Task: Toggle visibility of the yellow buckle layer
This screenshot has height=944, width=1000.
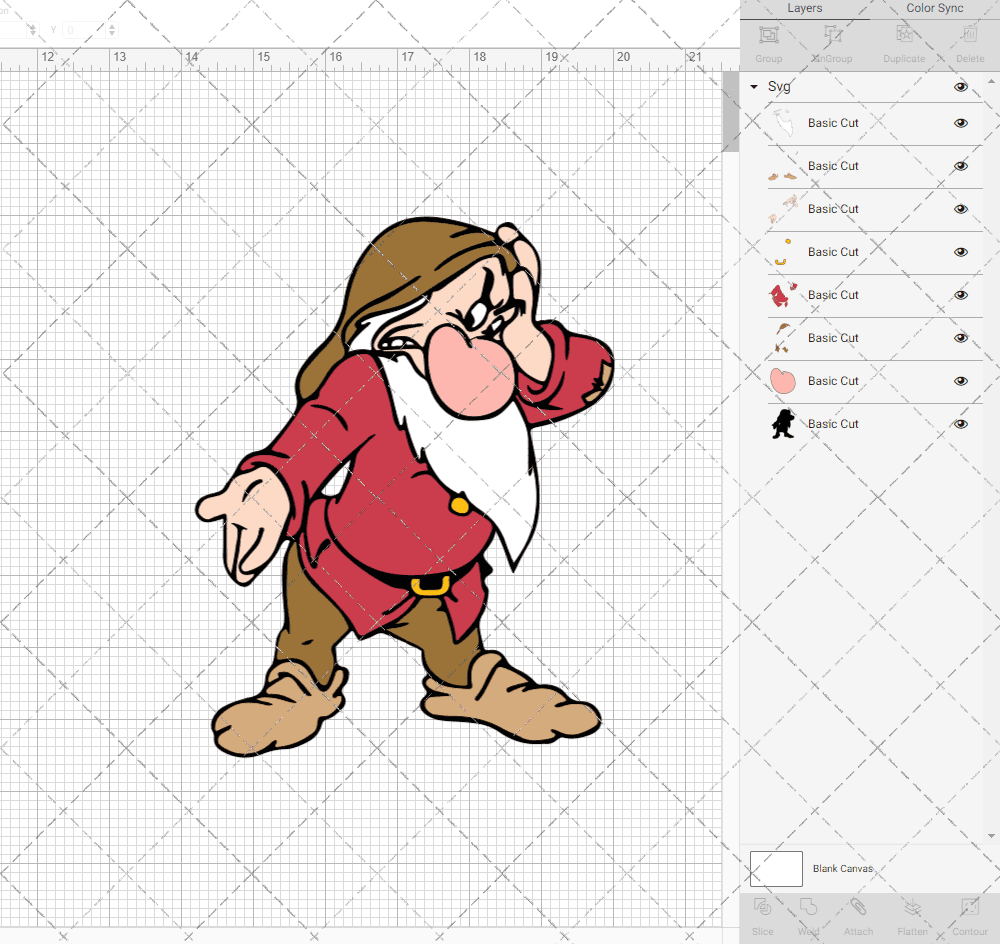Action: [x=960, y=252]
